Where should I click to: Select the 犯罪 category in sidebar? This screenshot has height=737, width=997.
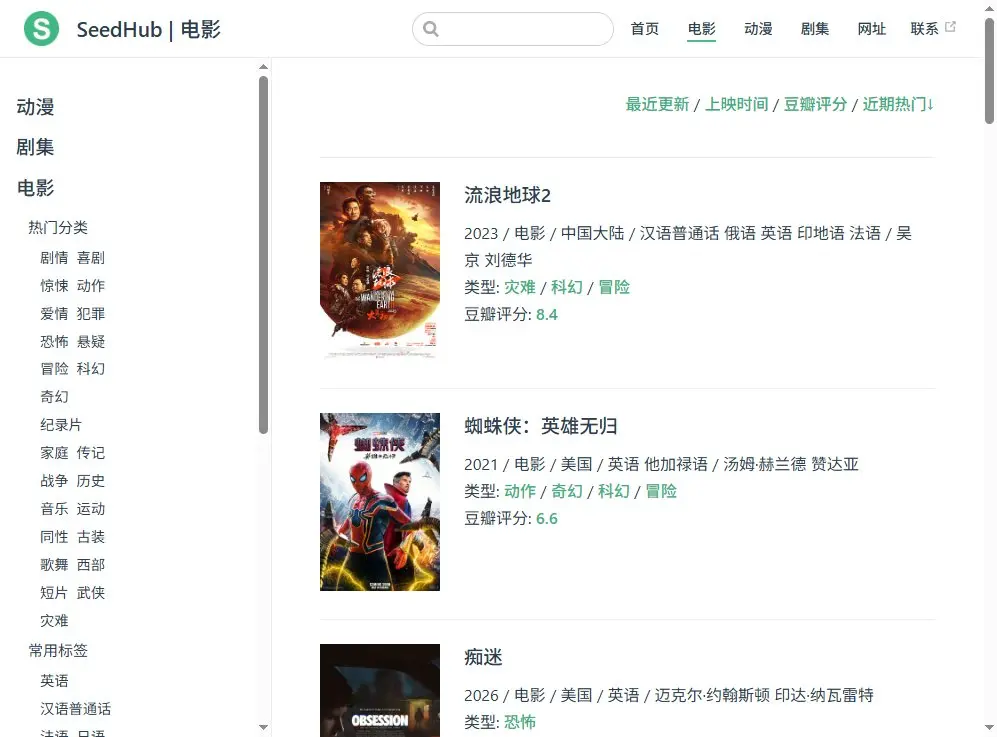91,314
